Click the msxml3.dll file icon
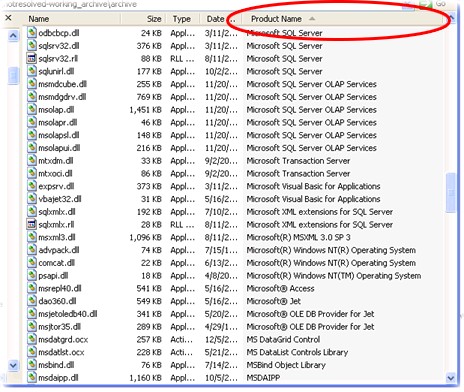The image size is (464, 392). 32,237
